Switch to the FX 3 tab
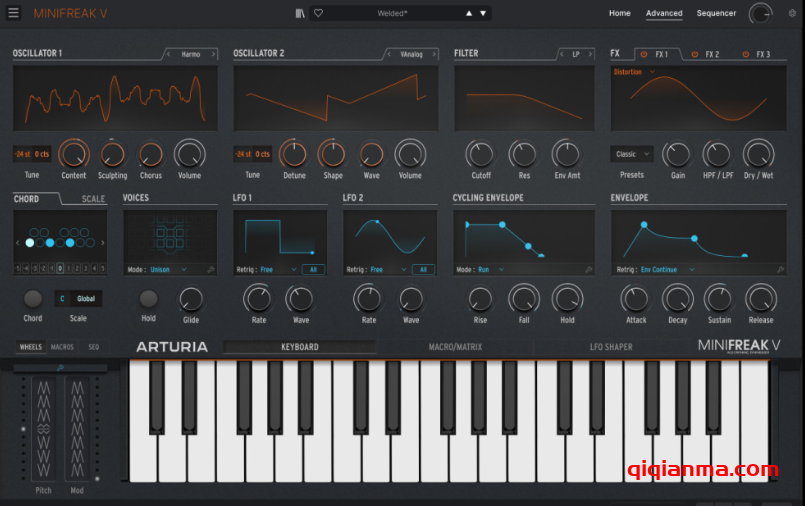 tap(763, 54)
